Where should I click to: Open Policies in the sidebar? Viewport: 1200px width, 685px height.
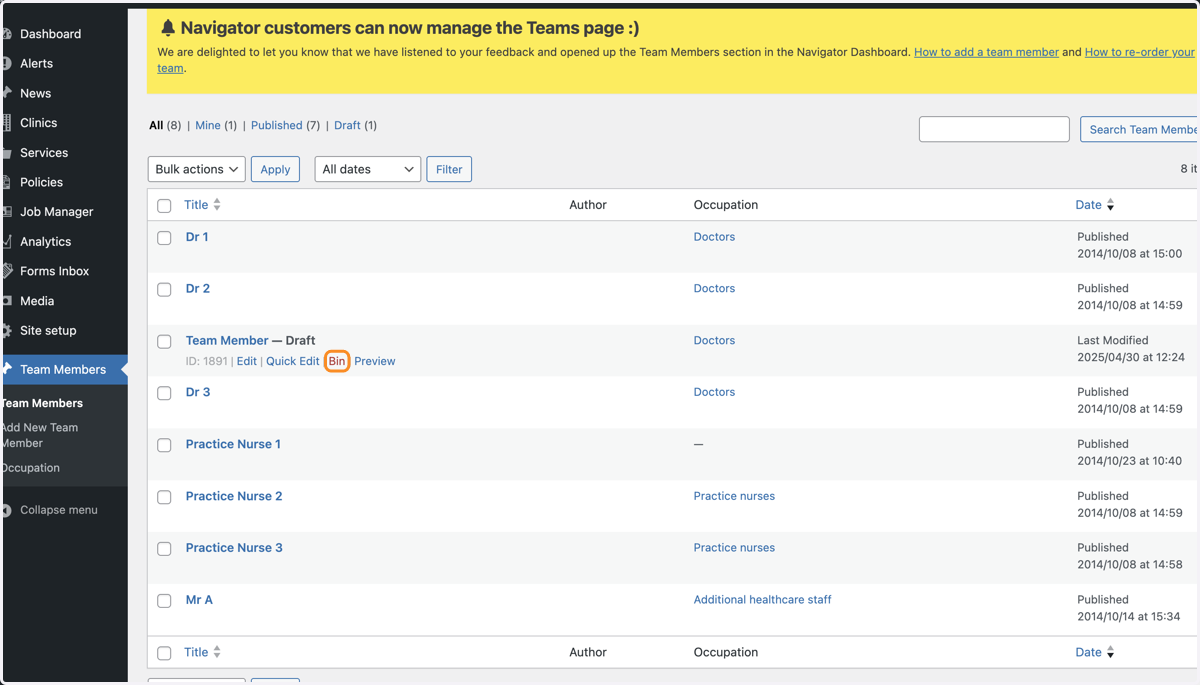point(42,182)
